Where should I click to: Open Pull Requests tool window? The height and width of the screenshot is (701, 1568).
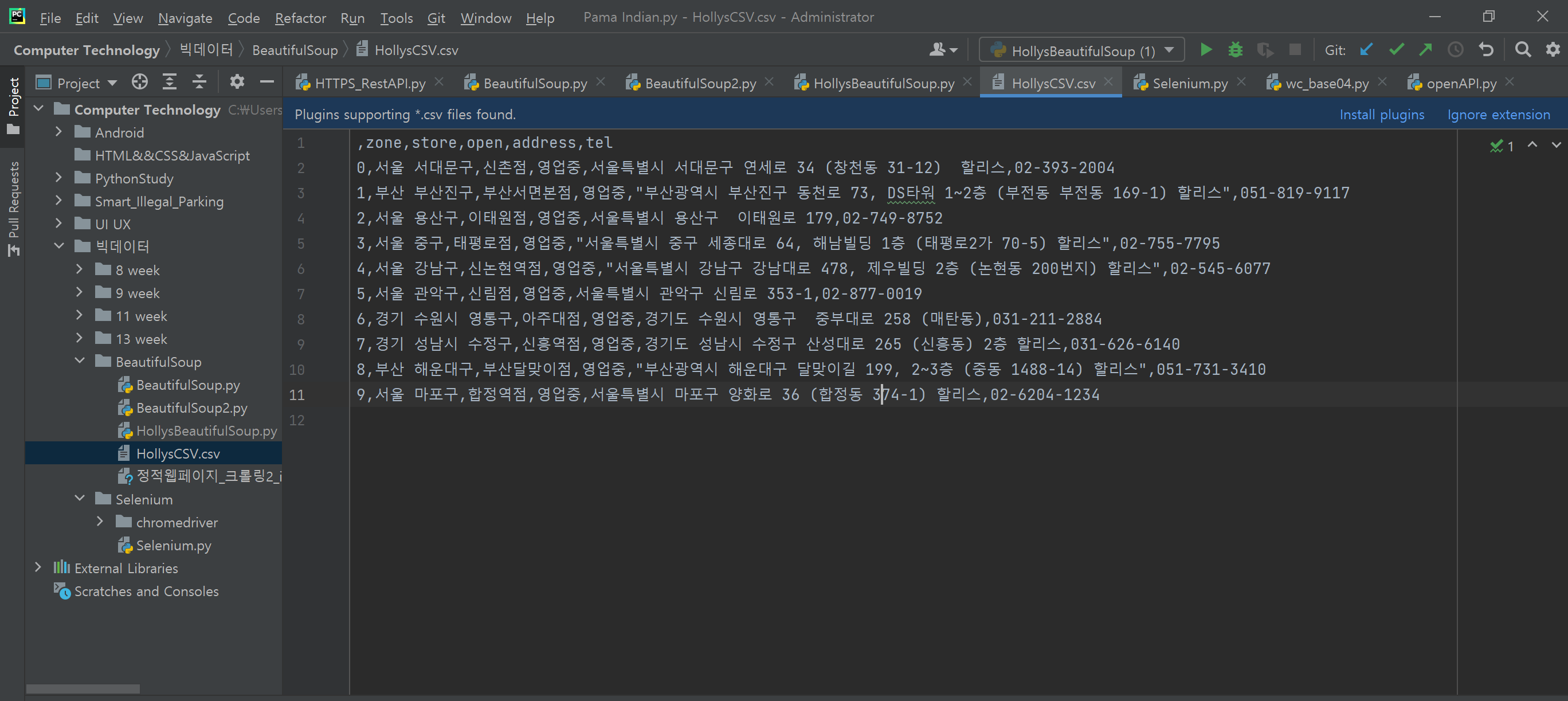[x=13, y=208]
